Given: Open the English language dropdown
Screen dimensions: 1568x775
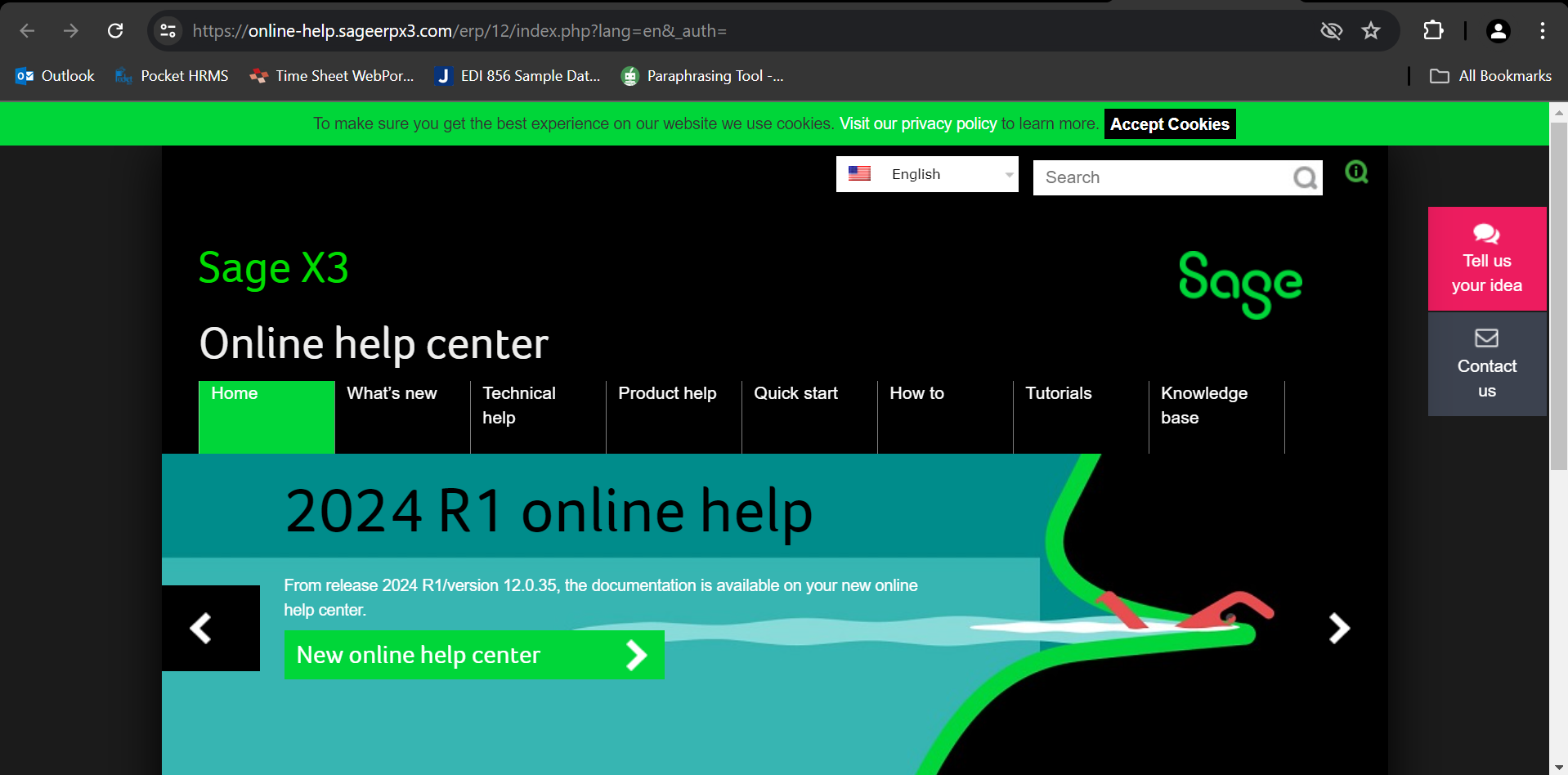Looking at the screenshot, I should 926,173.
